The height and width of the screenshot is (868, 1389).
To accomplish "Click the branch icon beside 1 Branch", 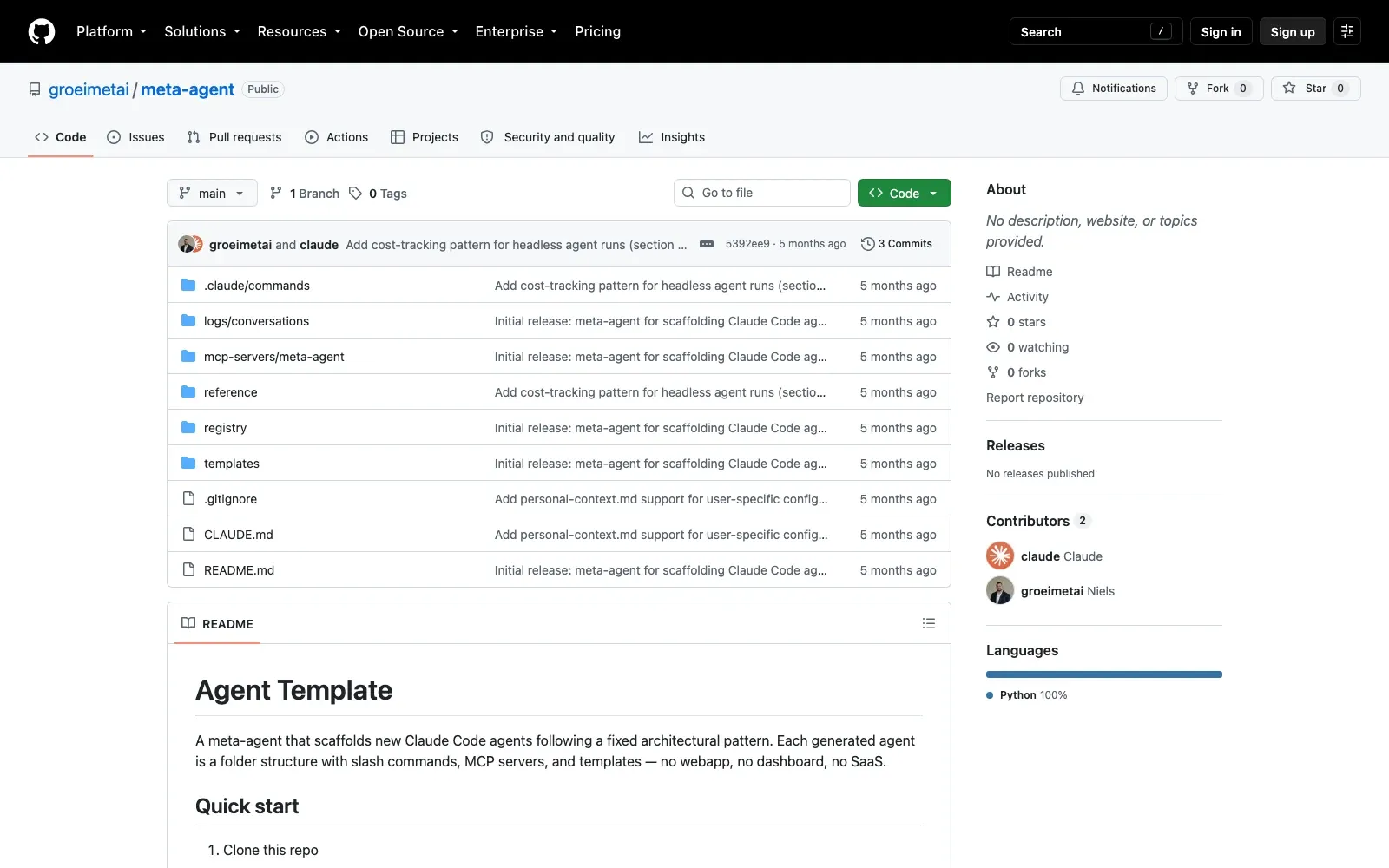I will (x=276, y=193).
